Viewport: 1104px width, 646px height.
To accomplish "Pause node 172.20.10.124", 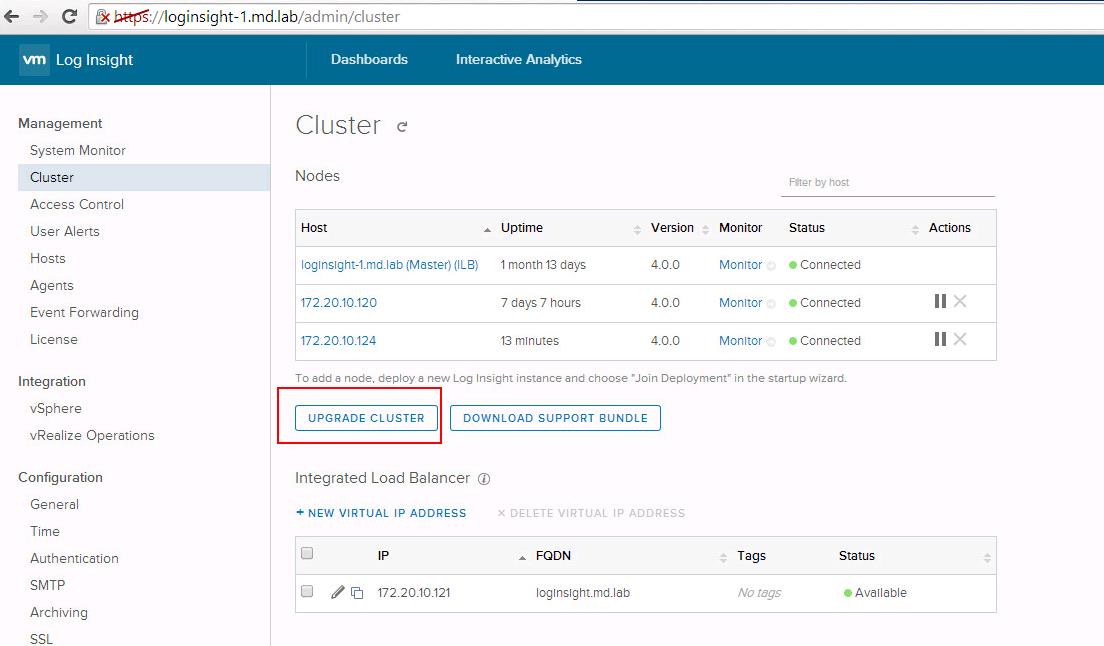I will click(939, 340).
